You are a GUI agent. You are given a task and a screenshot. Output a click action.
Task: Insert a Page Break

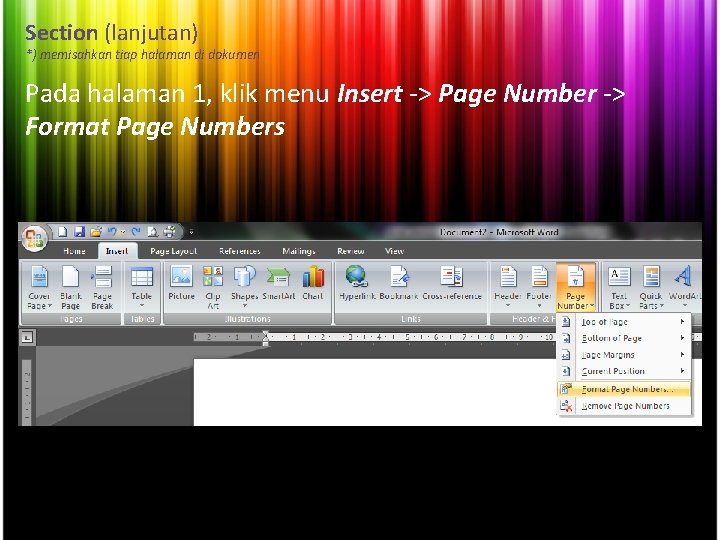coord(102,288)
